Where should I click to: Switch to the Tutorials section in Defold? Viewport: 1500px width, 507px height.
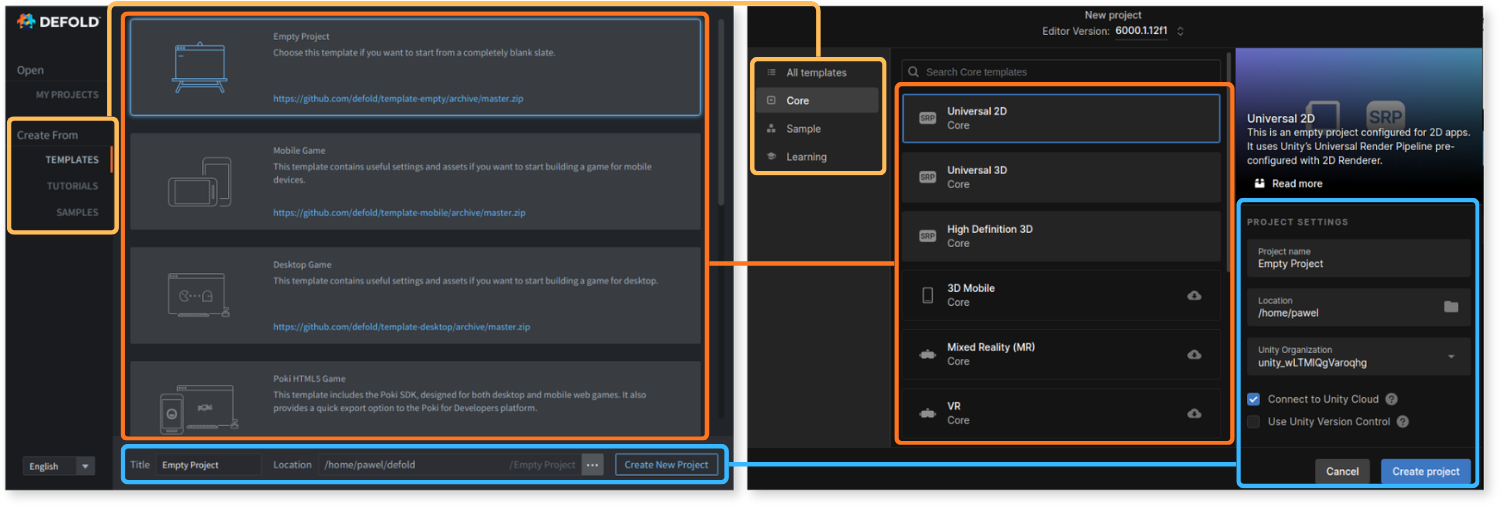72,186
